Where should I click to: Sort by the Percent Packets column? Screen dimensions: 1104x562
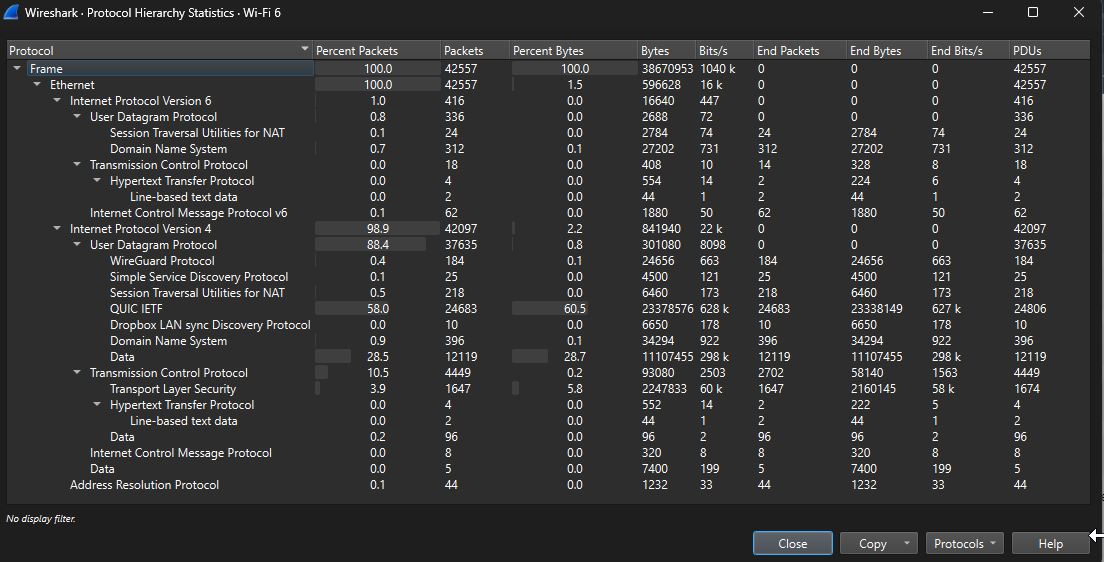coord(377,51)
